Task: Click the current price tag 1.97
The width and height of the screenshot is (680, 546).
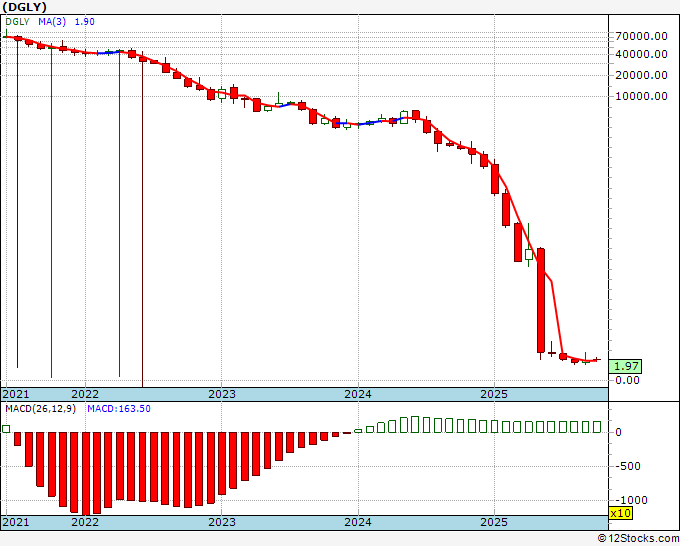Action: pos(625,366)
